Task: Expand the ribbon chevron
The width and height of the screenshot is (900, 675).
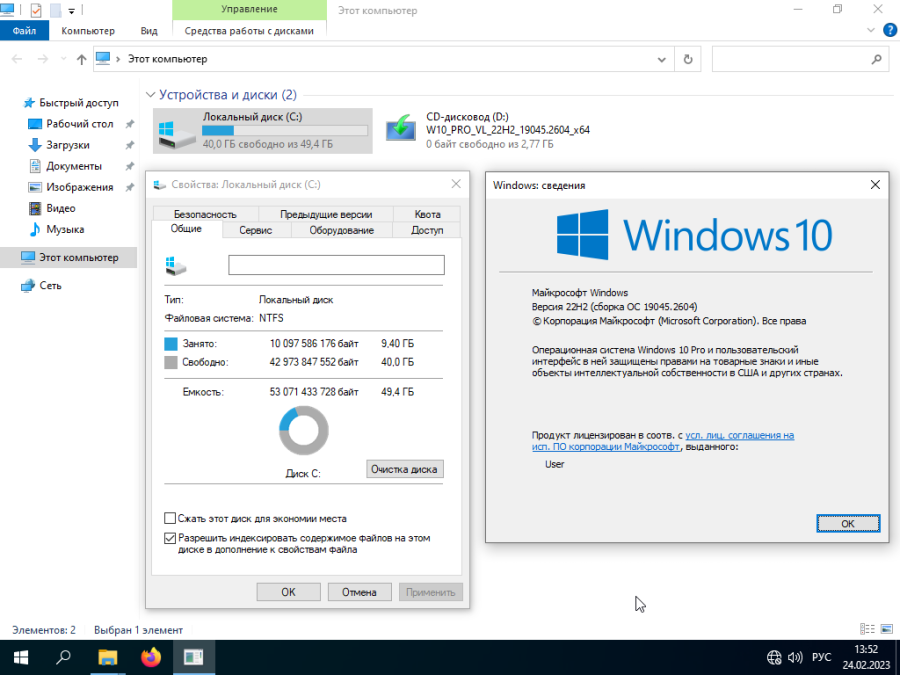Action: [871, 30]
